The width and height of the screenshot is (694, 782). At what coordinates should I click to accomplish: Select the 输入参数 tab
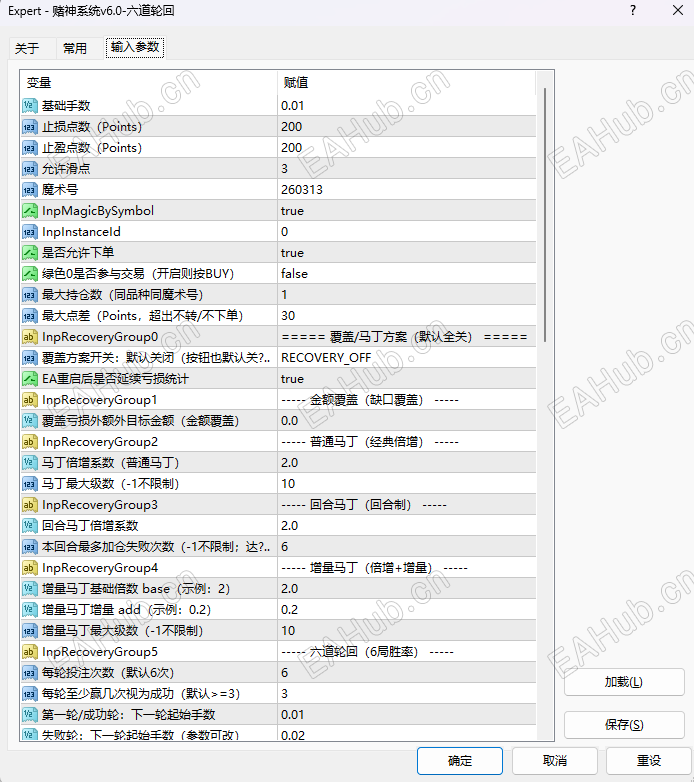(135, 47)
